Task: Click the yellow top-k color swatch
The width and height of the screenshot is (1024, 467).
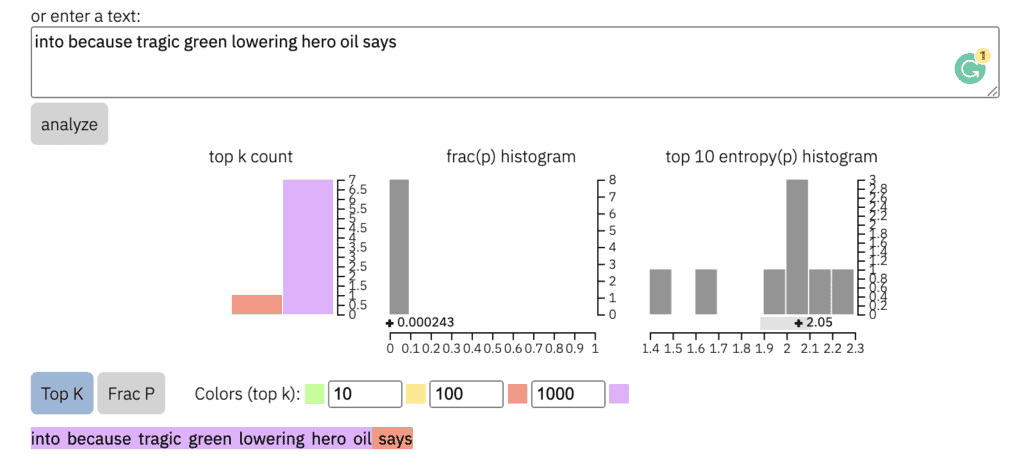Action: tap(416, 394)
